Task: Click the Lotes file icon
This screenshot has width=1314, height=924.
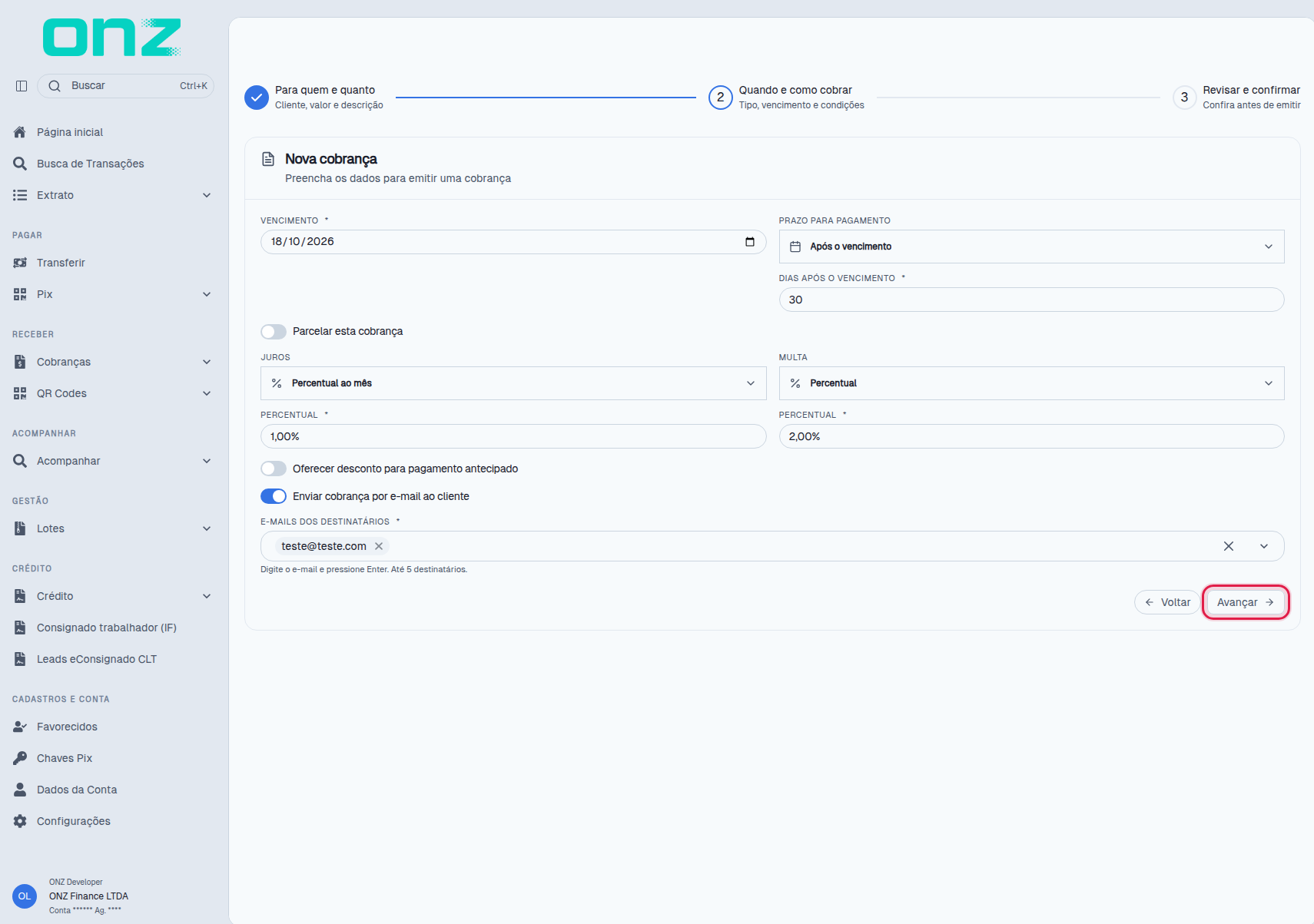Action: click(x=20, y=528)
